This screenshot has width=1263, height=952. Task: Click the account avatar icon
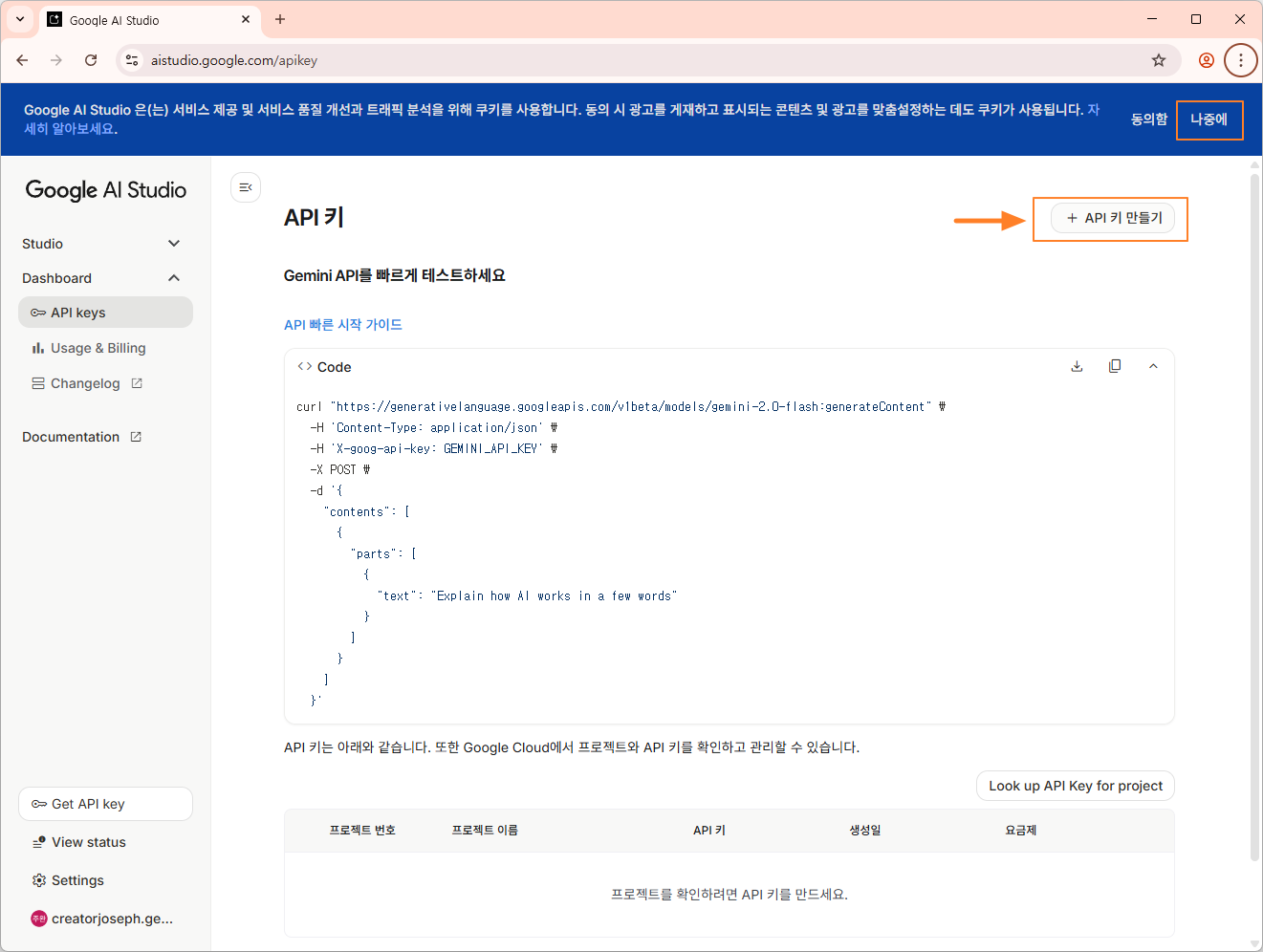pyautogui.click(x=39, y=919)
